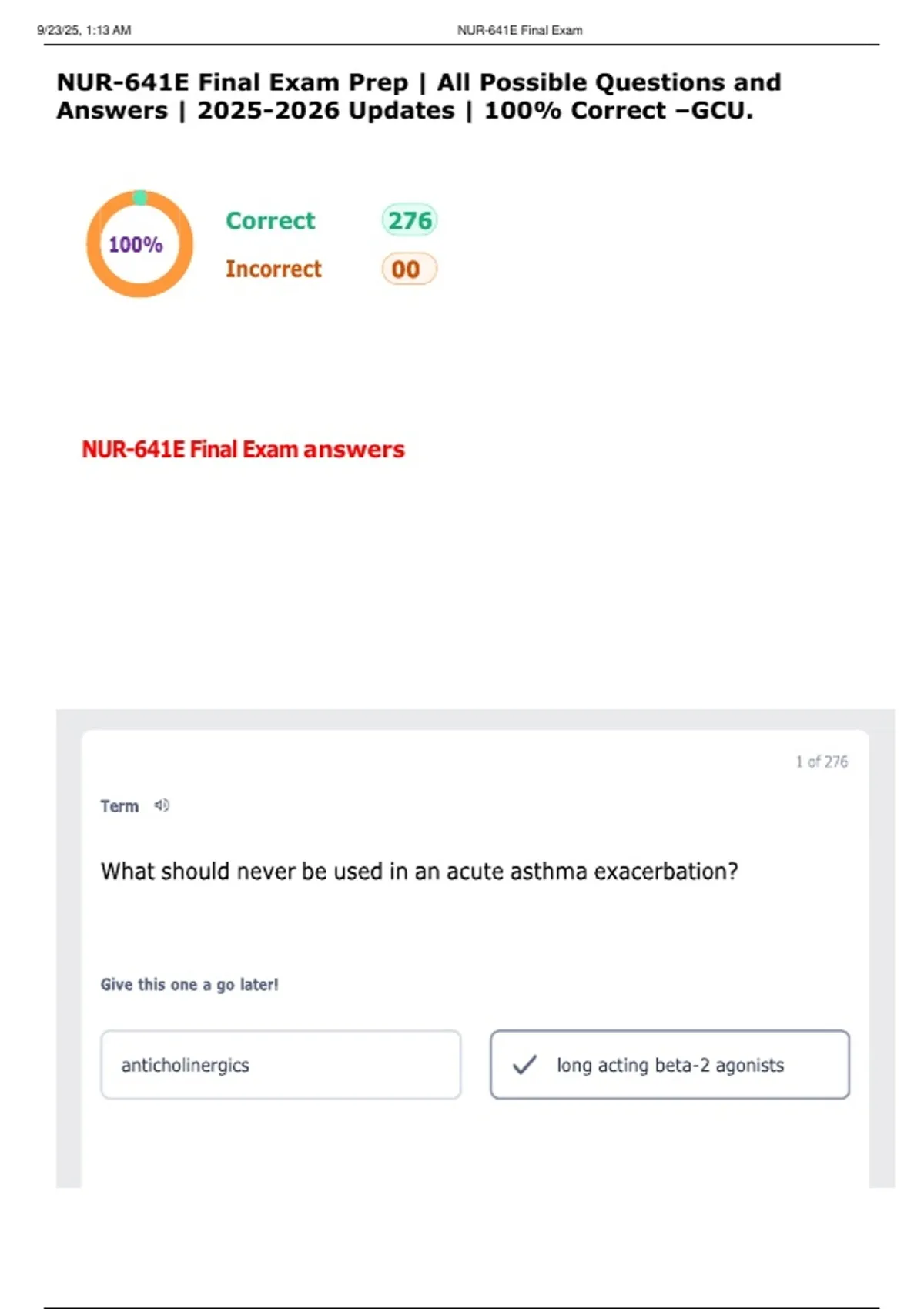Select the long acting beta-2 agonists answer
Image resolution: width=924 pixels, height=1309 pixels.
tap(670, 1065)
